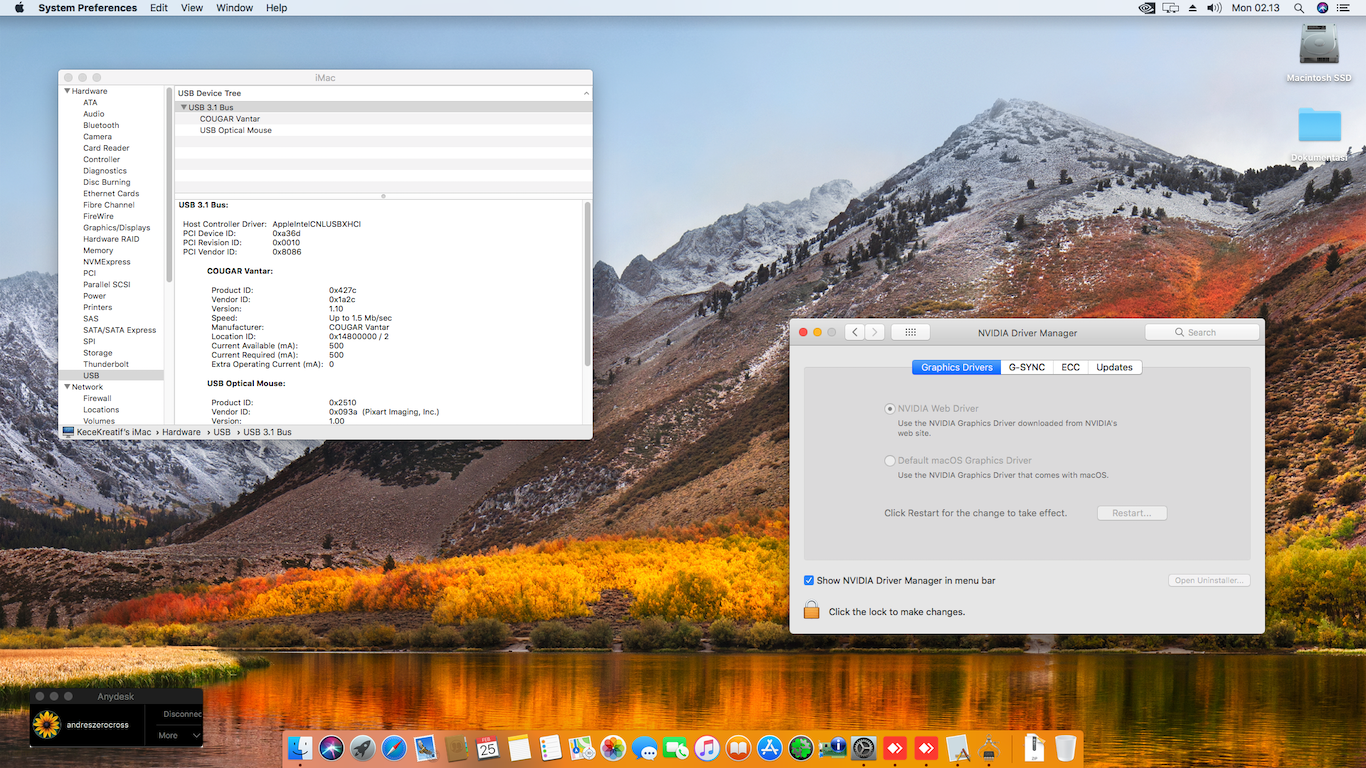Click the NVIDIA menu bar icon
1366x768 pixels.
click(1147, 8)
